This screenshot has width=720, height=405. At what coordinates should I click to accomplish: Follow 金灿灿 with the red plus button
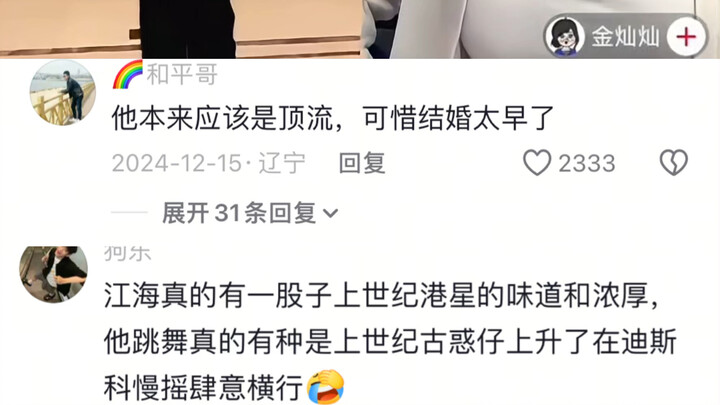(x=686, y=37)
